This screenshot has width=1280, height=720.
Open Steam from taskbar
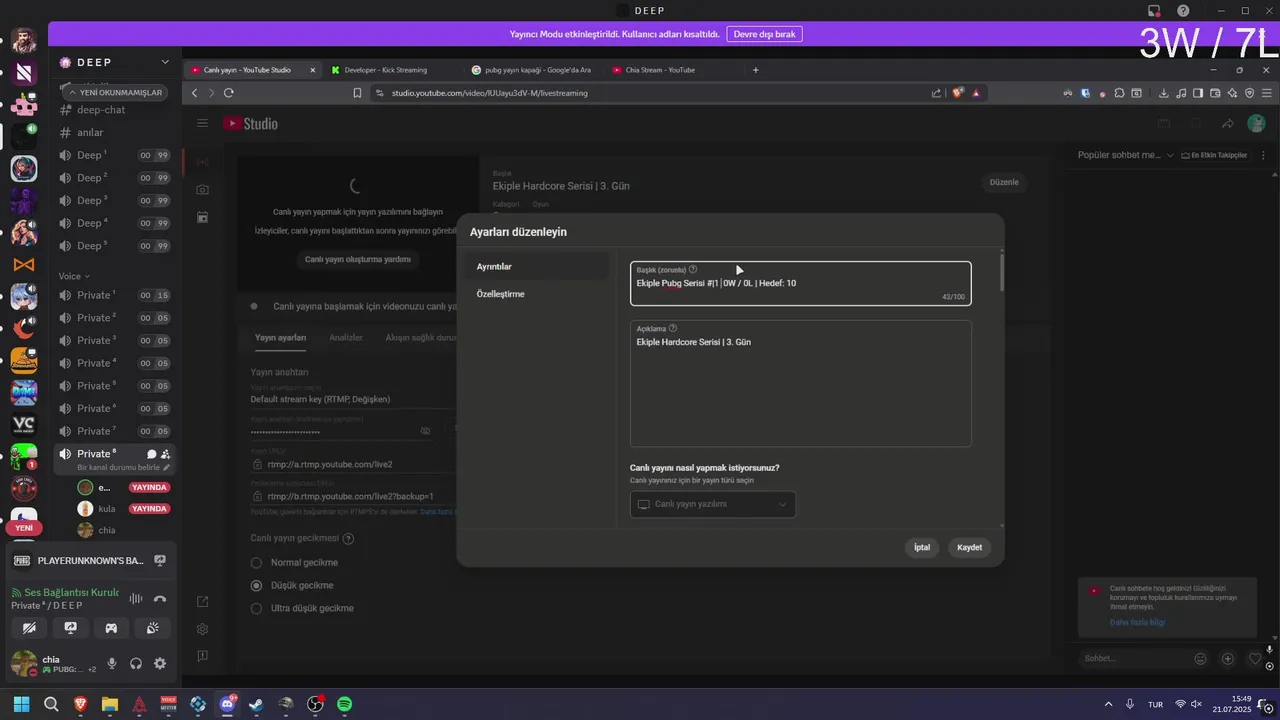point(256,704)
